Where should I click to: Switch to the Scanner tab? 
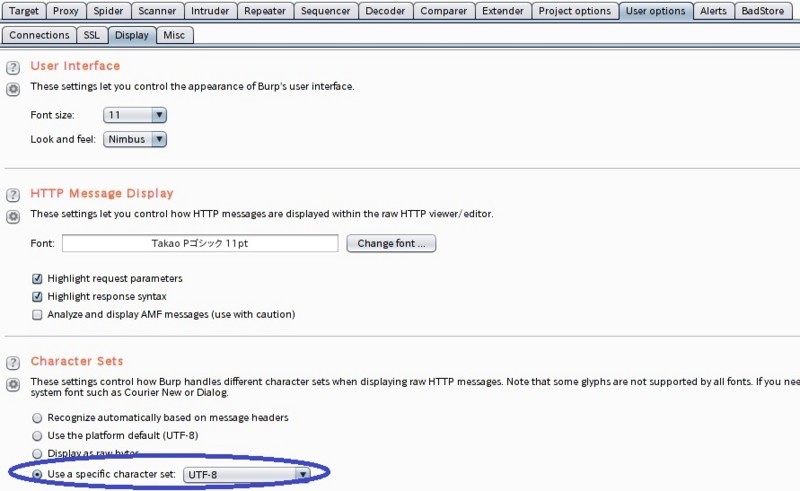point(157,11)
